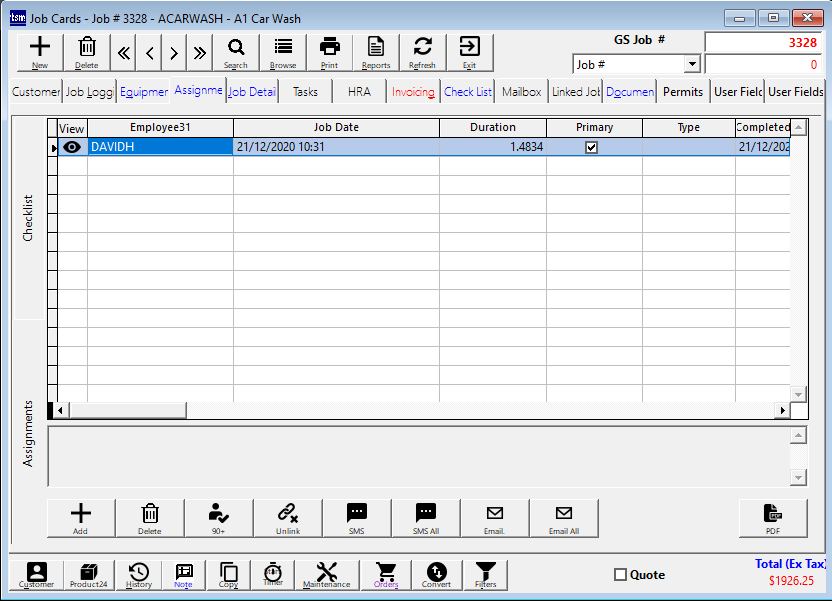Expand the Job # dropdown

(x=691, y=64)
